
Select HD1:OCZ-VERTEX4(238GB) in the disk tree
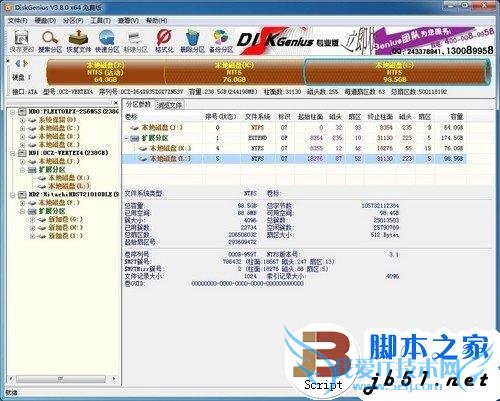tap(68, 153)
